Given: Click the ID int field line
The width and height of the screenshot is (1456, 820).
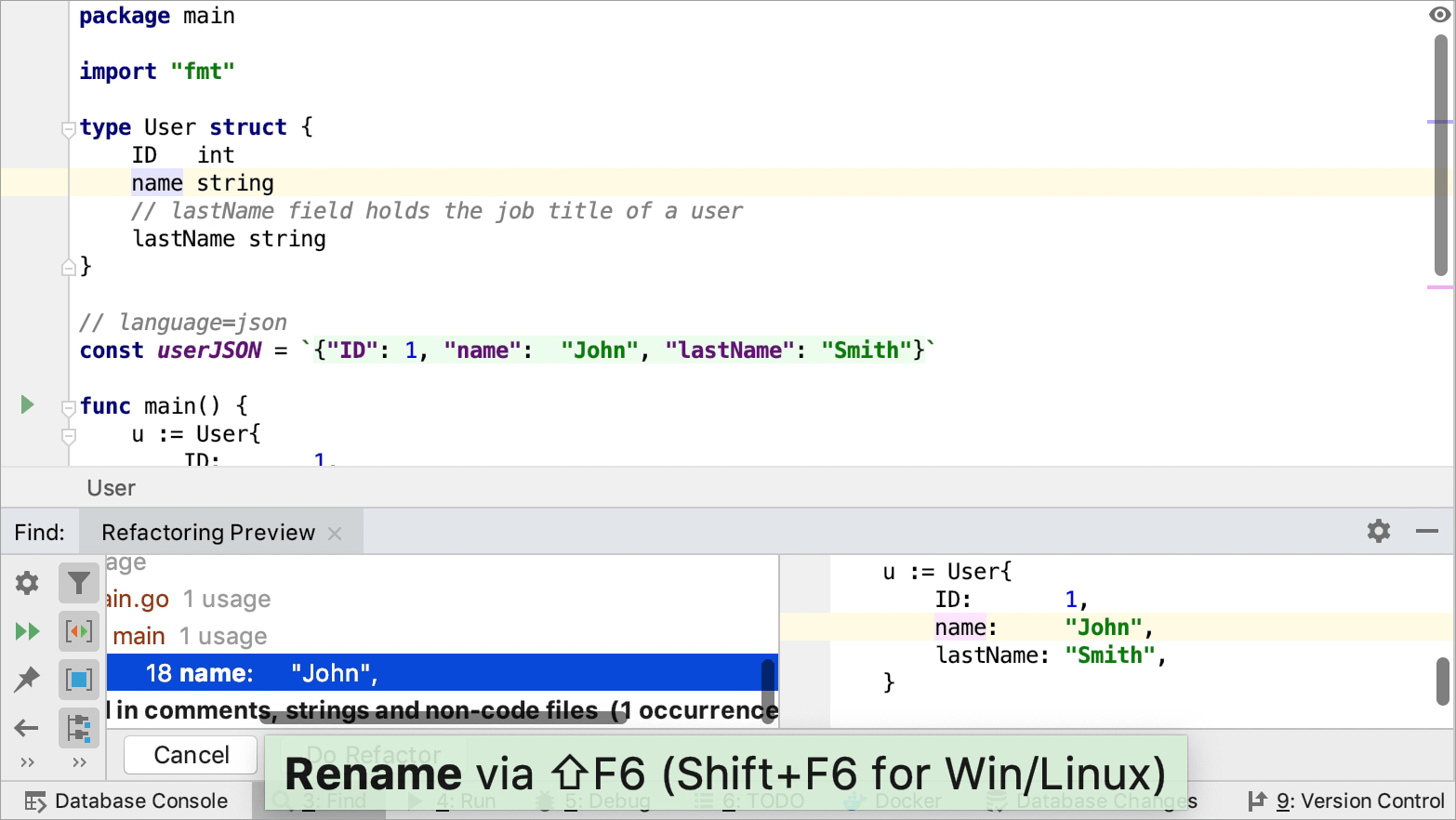Looking at the screenshot, I should [183, 155].
